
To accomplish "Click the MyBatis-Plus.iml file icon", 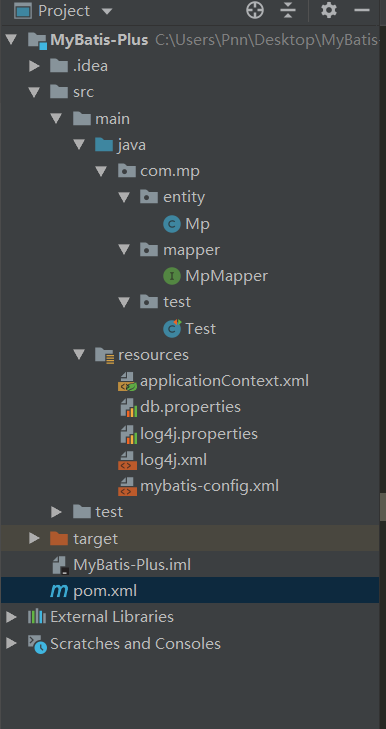I will pos(61,565).
